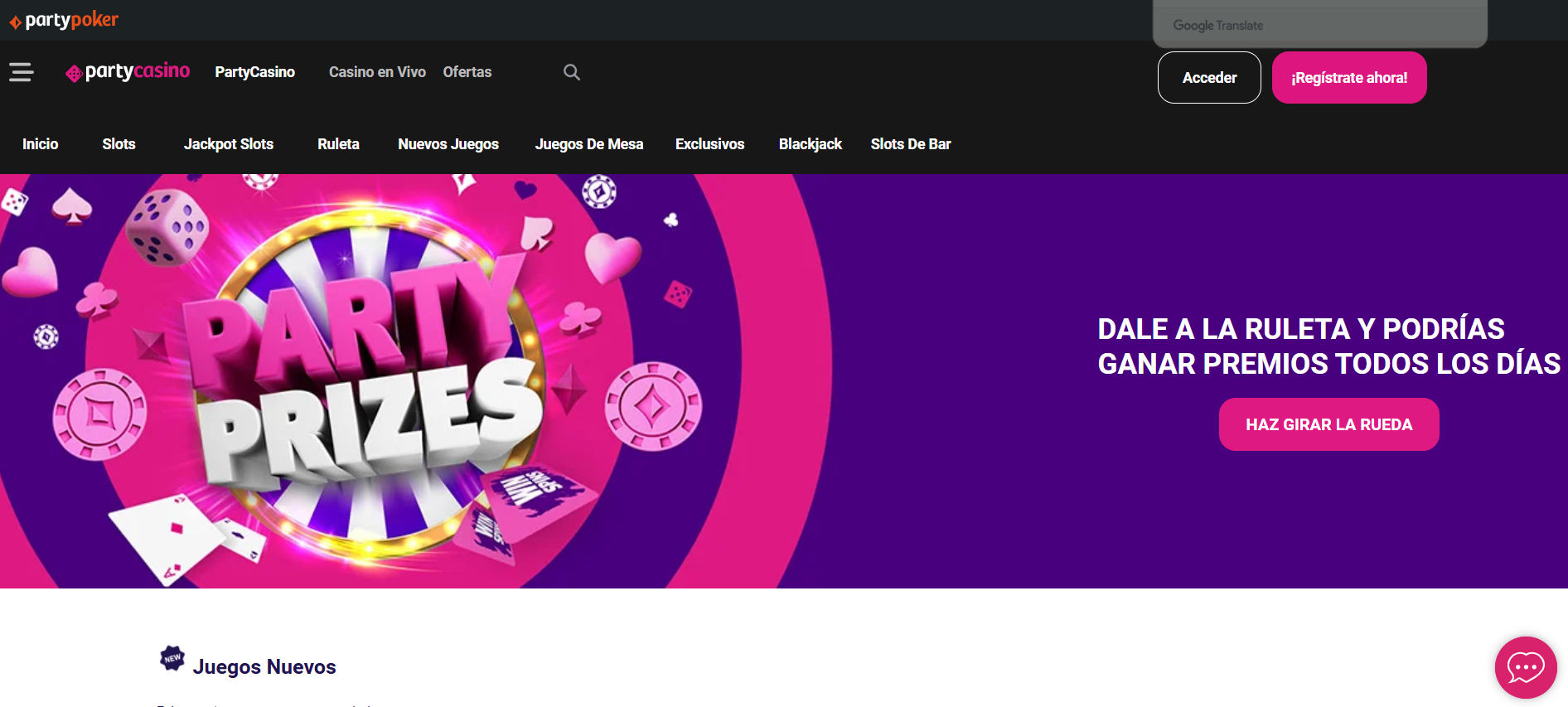Open the Ofertas tab

(467, 72)
